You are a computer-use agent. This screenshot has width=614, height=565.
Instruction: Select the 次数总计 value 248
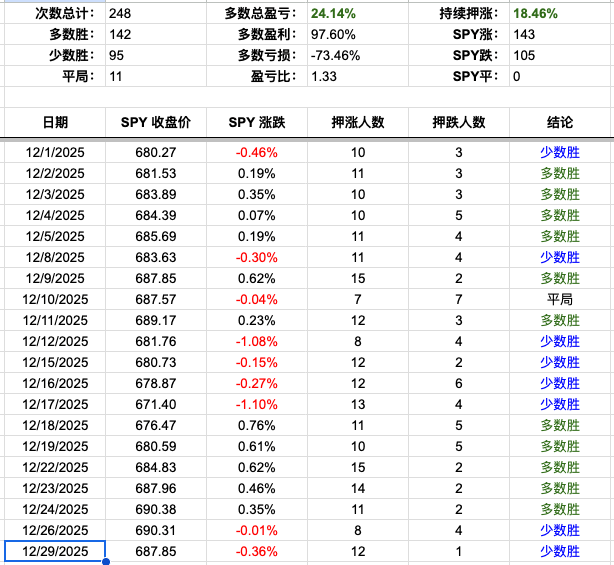click(x=156, y=13)
